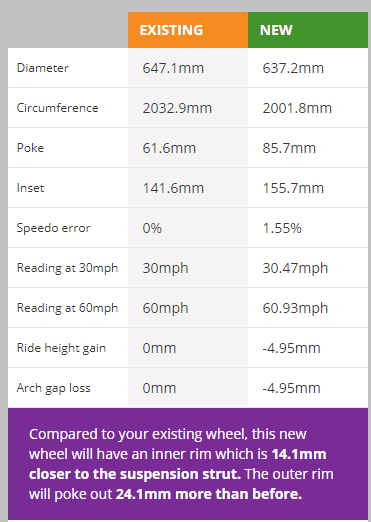
Task: Click the existing inset value 141.6mm
Action: tap(173, 188)
